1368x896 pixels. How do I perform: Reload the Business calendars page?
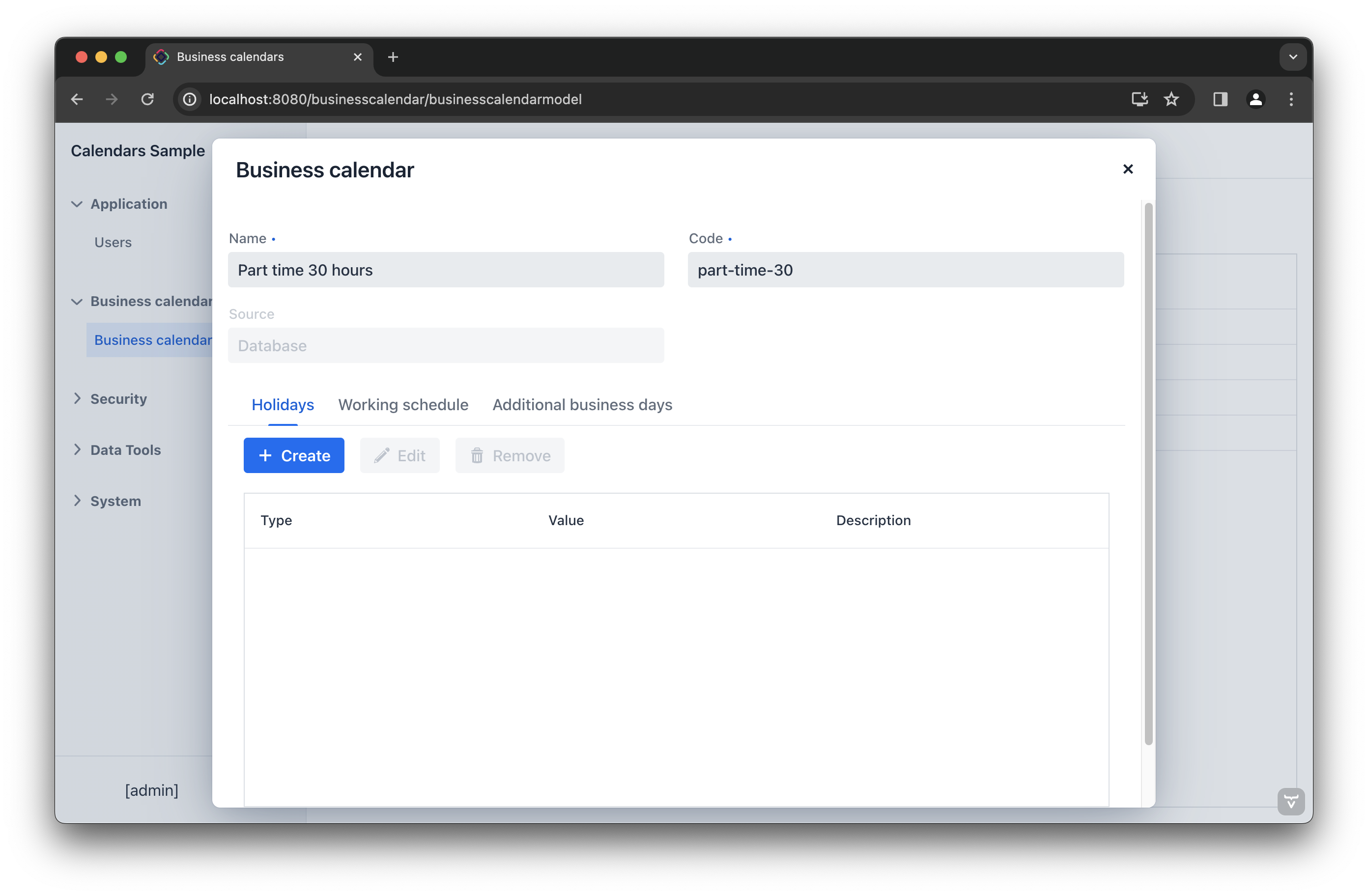[x=148, y=99]
